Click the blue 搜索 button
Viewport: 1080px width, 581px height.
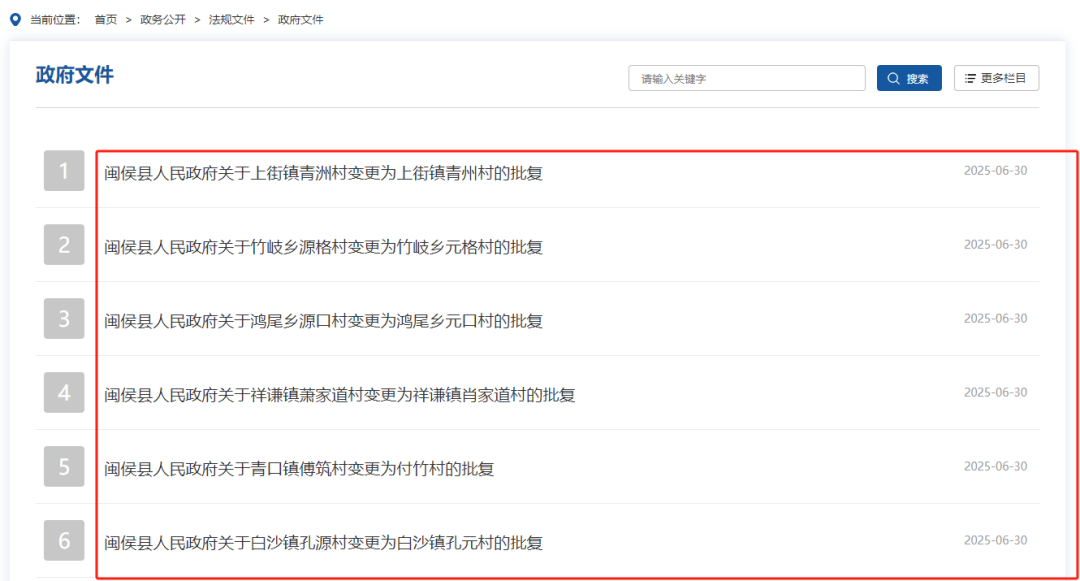908,78
